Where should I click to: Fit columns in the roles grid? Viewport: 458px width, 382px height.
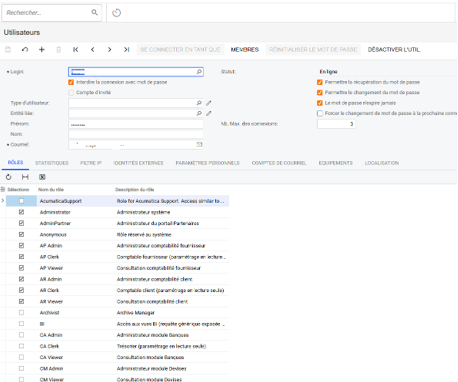(25, 177)
